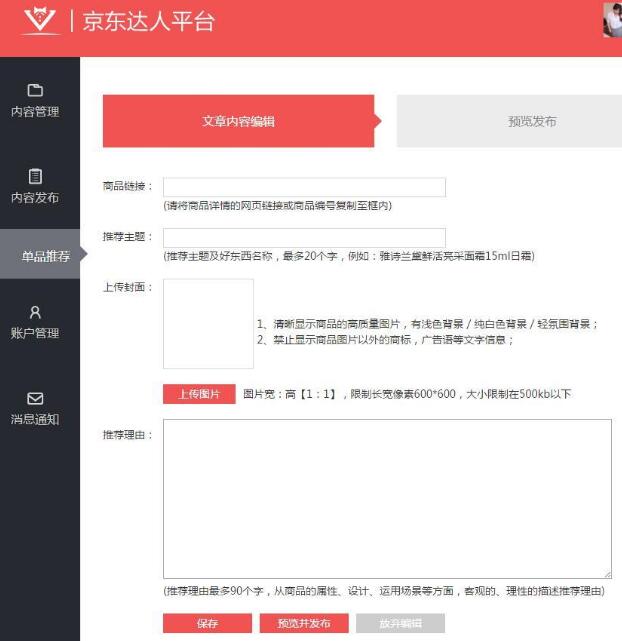Click the 上传封面 image preview box
The image size is (622, 641).
click(208, 324)
